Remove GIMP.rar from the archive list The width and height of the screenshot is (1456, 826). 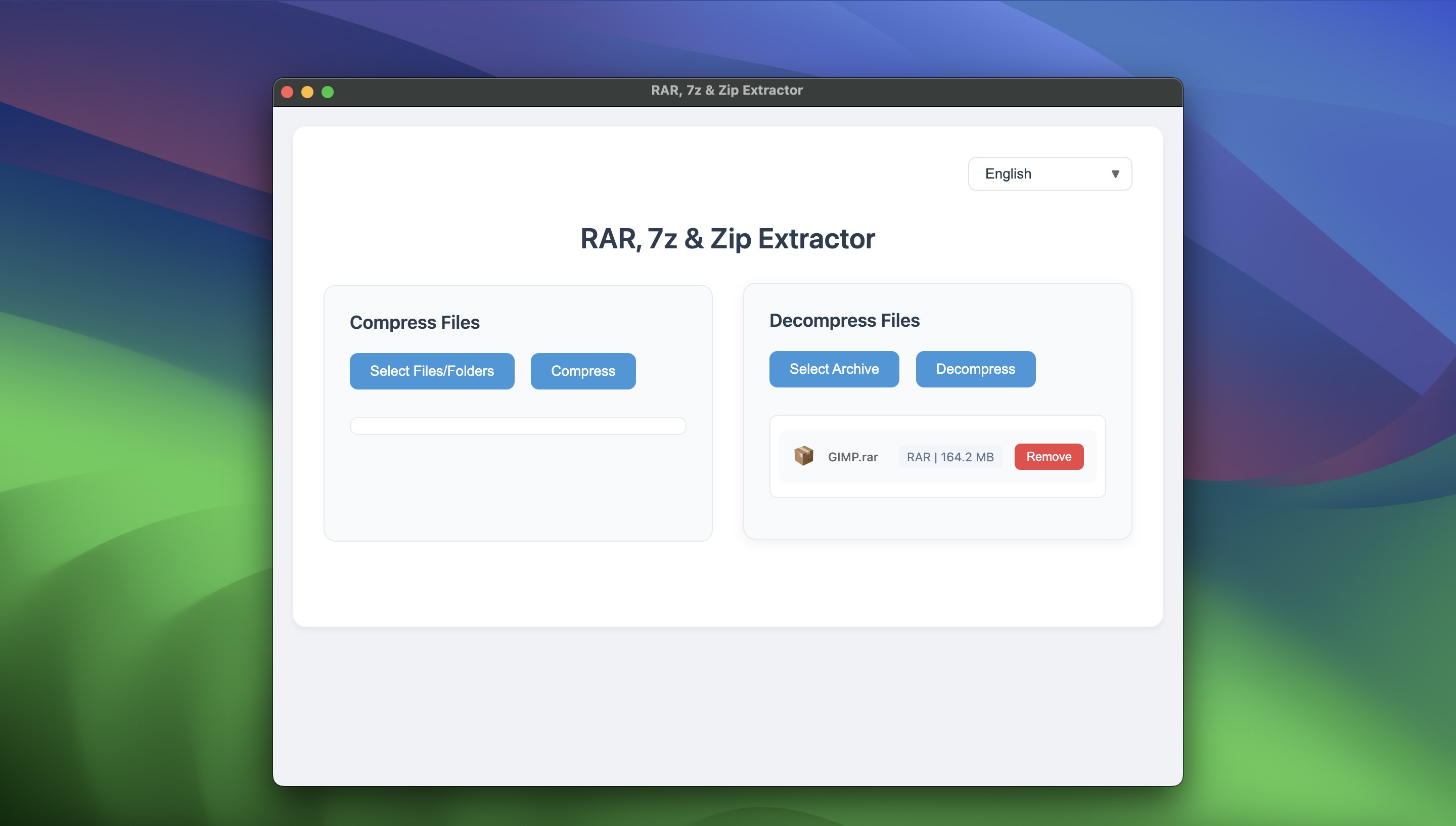1049,457
